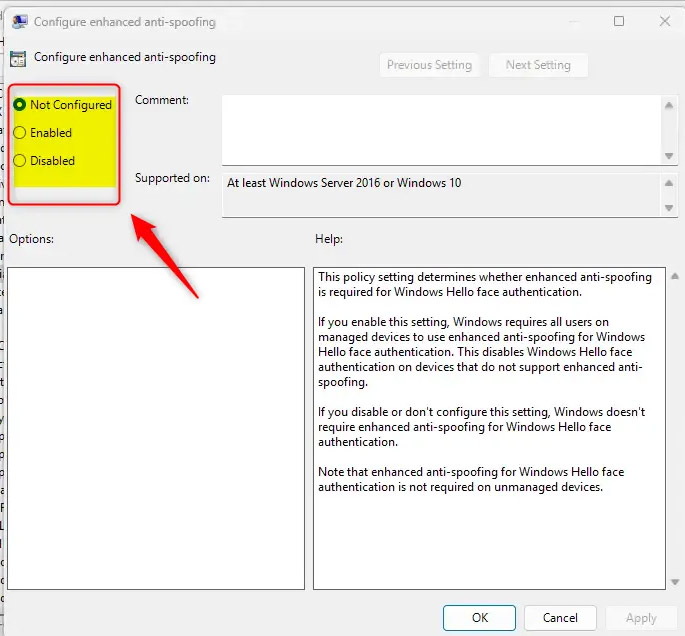Click the Help description text pane
The height and width of the screenshot is (636, 685).
tap(489, 428)
